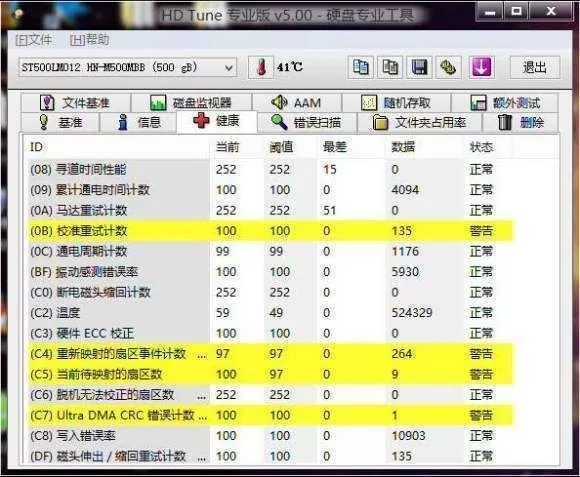Select the (0B) 校准重试计数 highlighted row
Viewport: 580px width, 477px height.
pyautogui.click(x=271, y=231)
